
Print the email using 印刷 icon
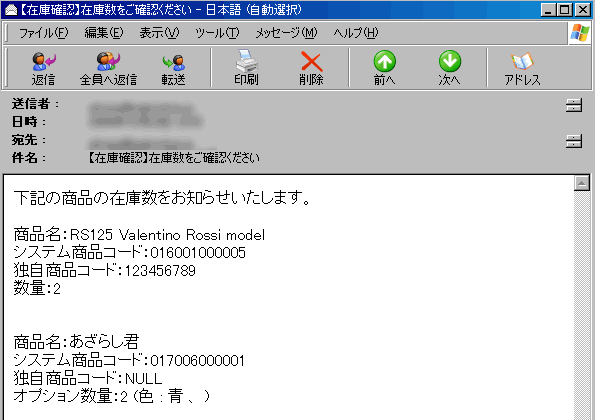point(247,68)
